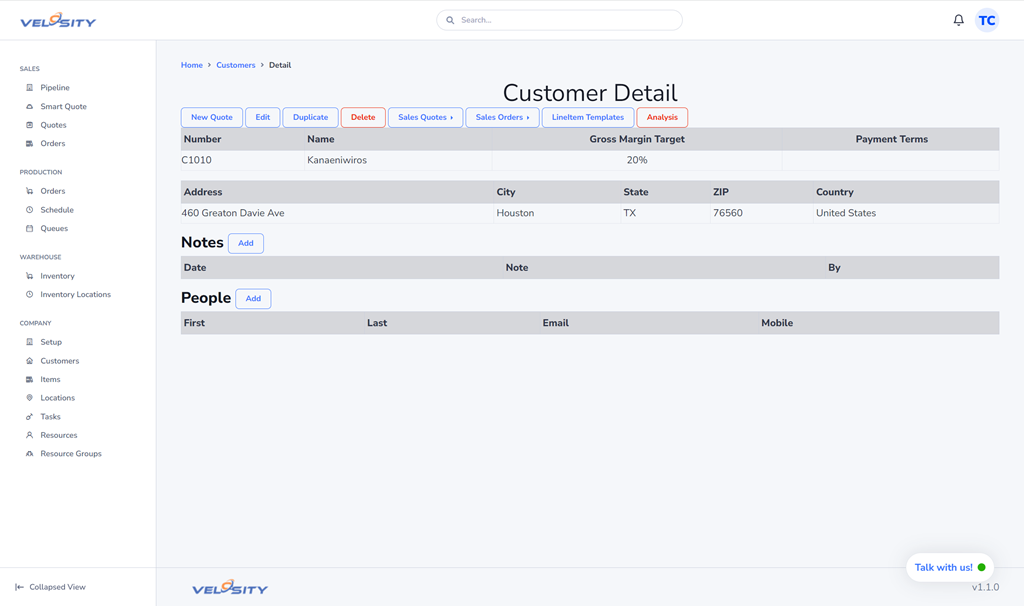Toggle the Collapsed View sidebar option
The image size is (1024, 606).
(x=50, y=587)
